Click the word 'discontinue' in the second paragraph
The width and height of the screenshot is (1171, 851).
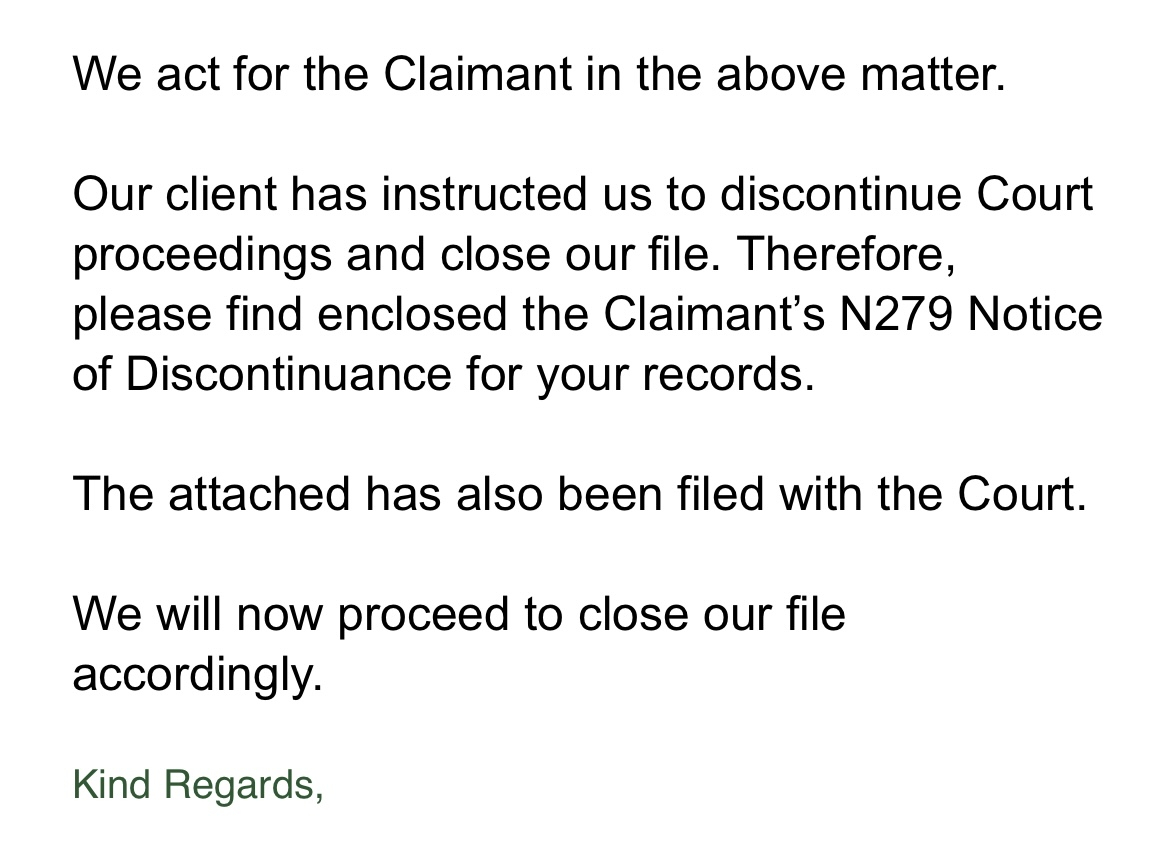pyautogui.click(x=840, y=194)
